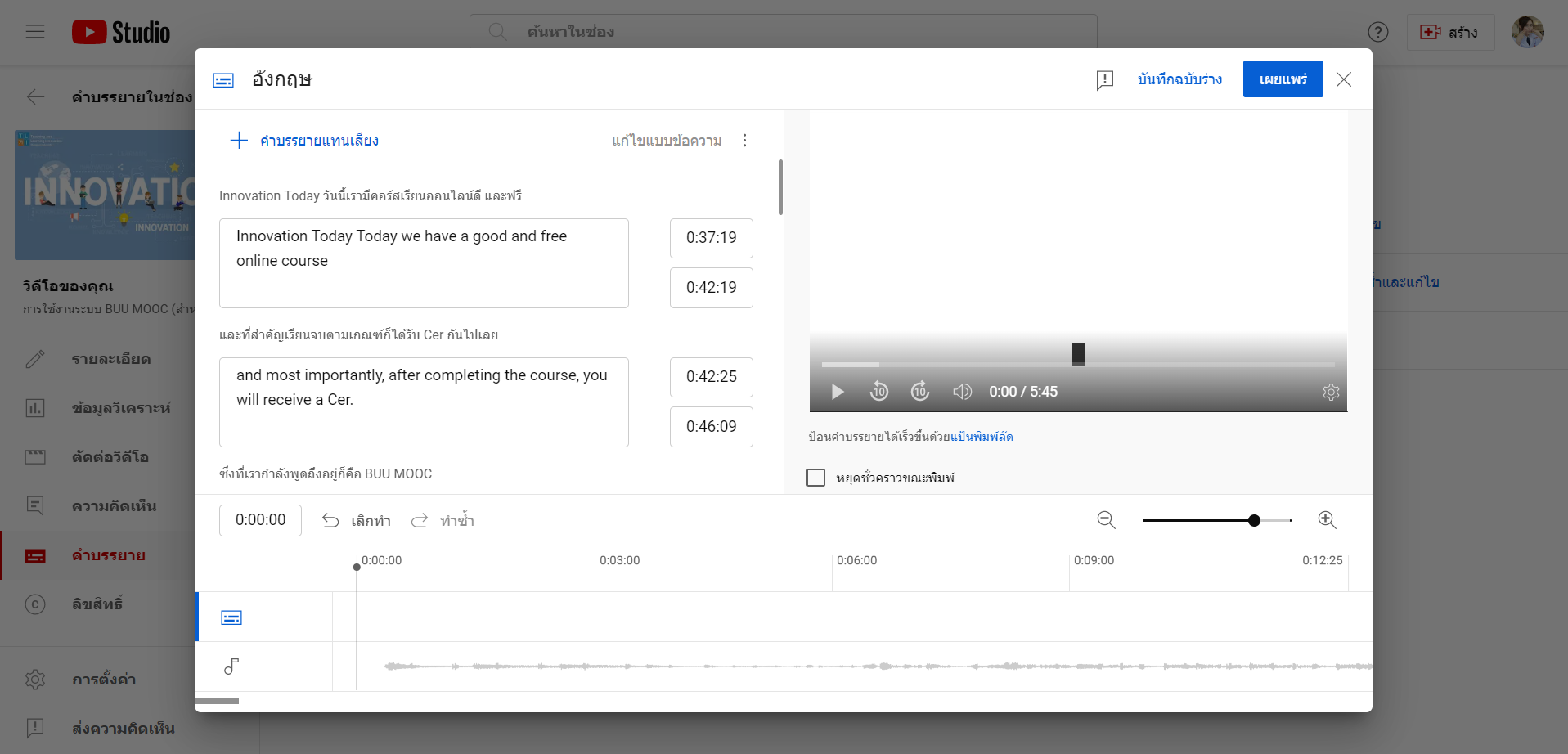The image size is (1568, 754).
Task: Open video player settings gear
Action: tap(1331, 392)
